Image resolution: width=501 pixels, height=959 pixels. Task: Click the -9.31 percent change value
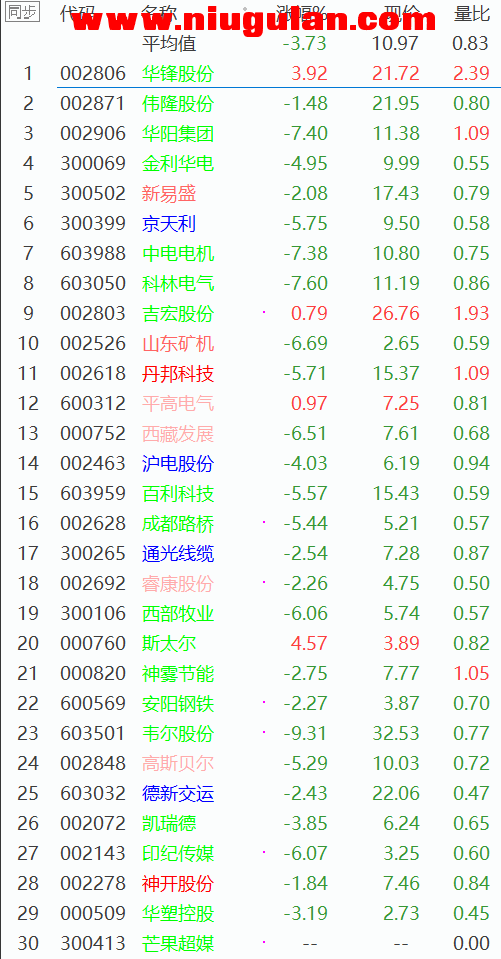pyautogui.click(x=305, y=733)
